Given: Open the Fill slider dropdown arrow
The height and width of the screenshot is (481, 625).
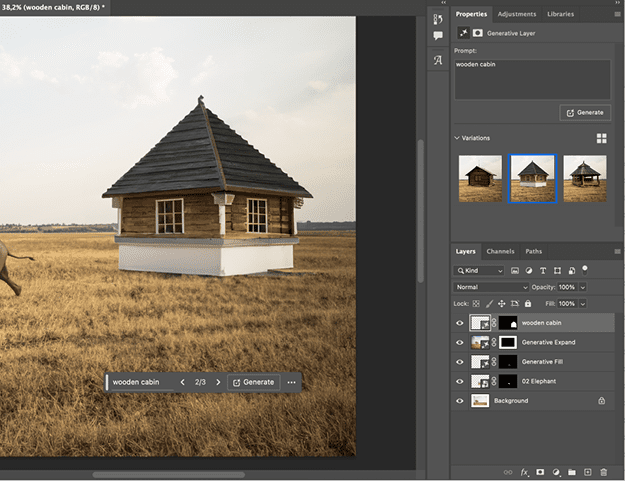Looking at the screenshot, I should (x=583, y=304).
